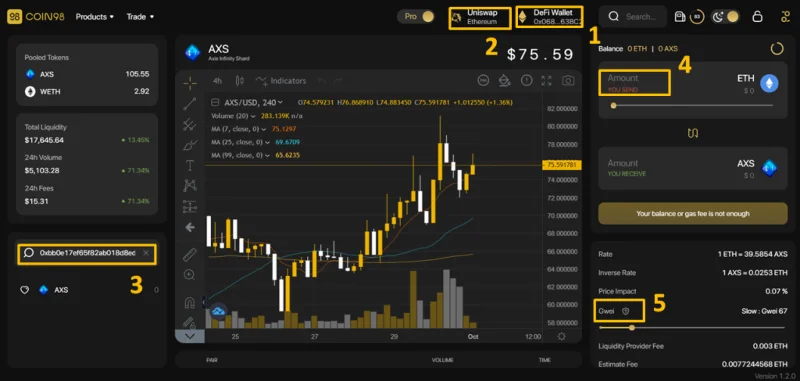Click the gas station icon
Image resolution: width=800 pixels, height=381 pixels.
(679, 17)
